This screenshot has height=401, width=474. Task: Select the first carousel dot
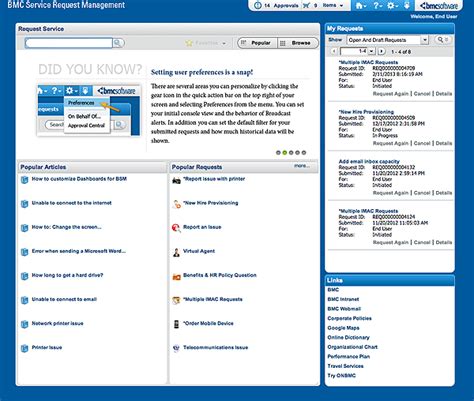(x=278, y=153)
